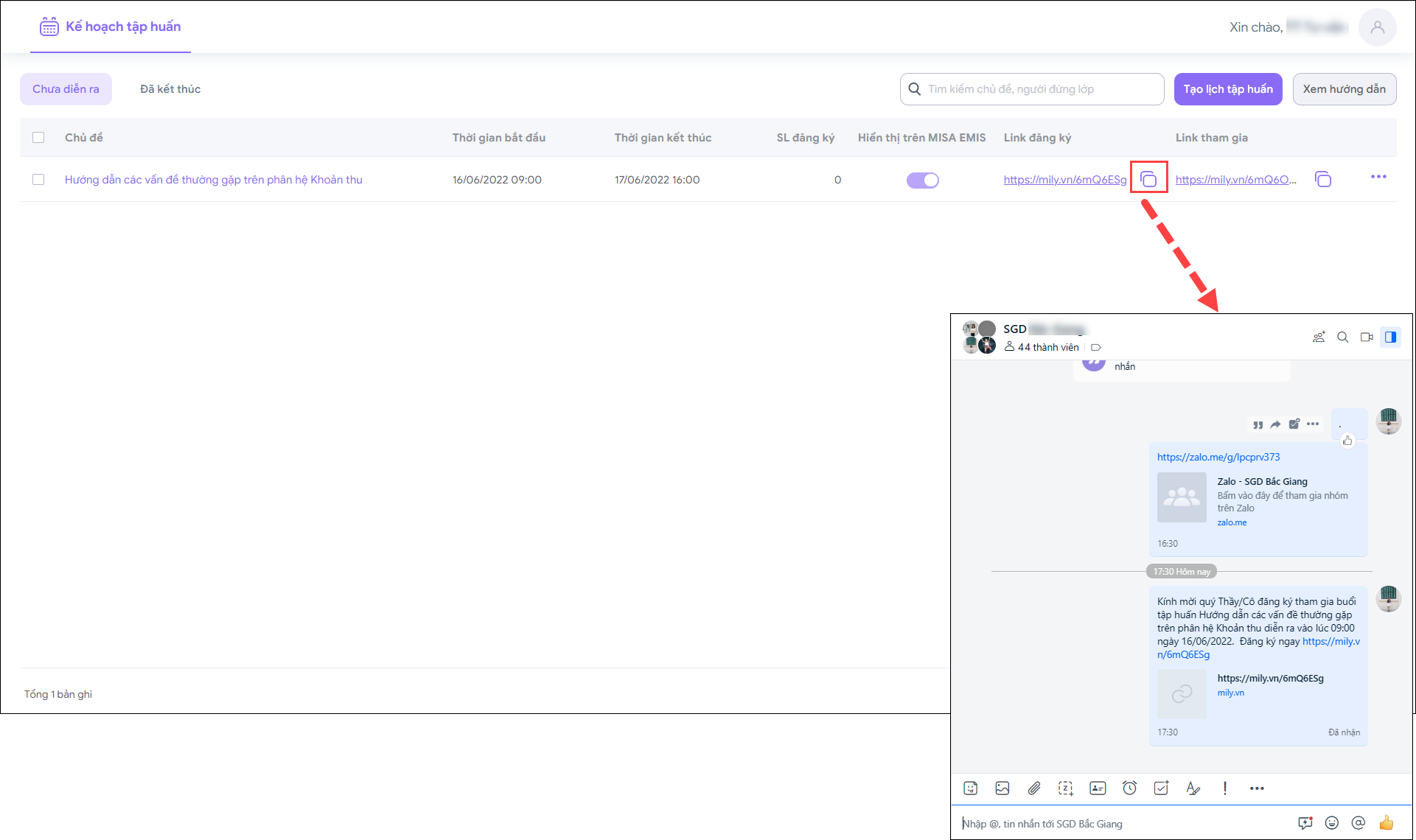Viewport: 1416px width, 840px height.
Task: Start video call in Zalo group
Action: click(1367, 337)
